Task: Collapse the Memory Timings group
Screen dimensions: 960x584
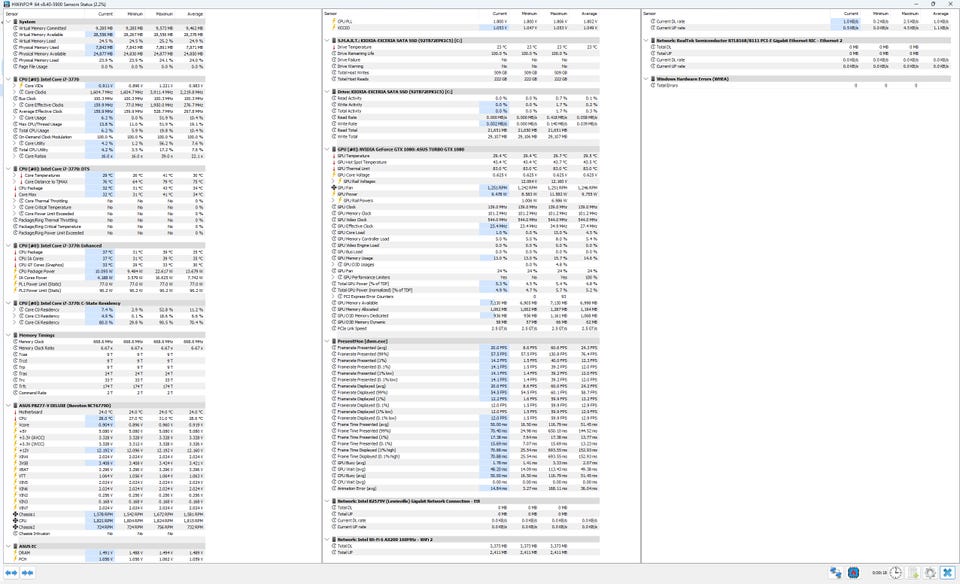Action: [8, 335]
